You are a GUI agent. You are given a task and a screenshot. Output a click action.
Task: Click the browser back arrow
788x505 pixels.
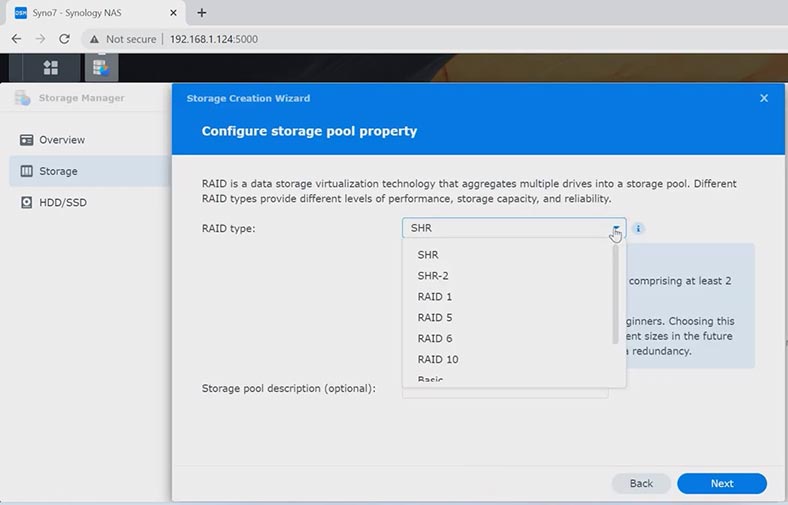pos(17,39)
